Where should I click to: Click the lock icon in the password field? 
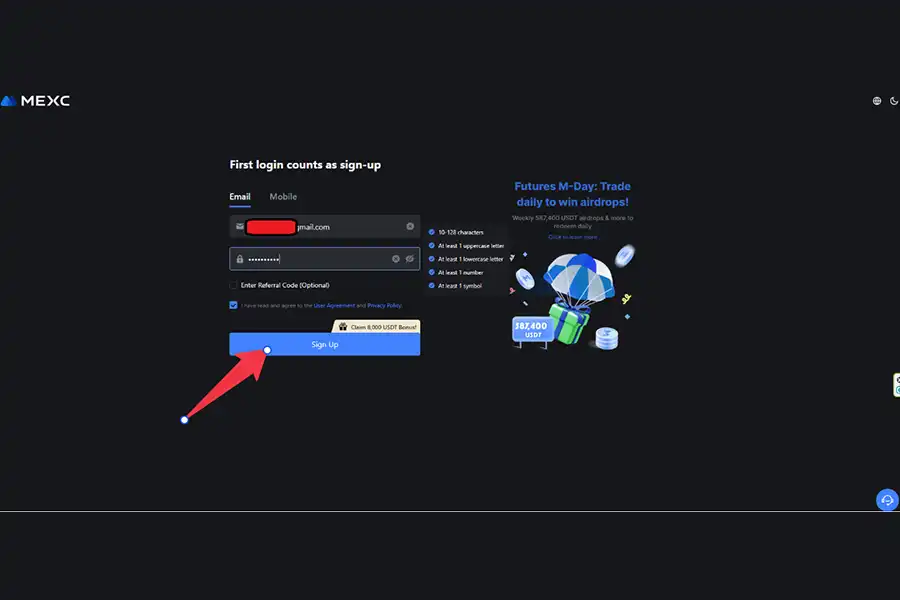240,259
